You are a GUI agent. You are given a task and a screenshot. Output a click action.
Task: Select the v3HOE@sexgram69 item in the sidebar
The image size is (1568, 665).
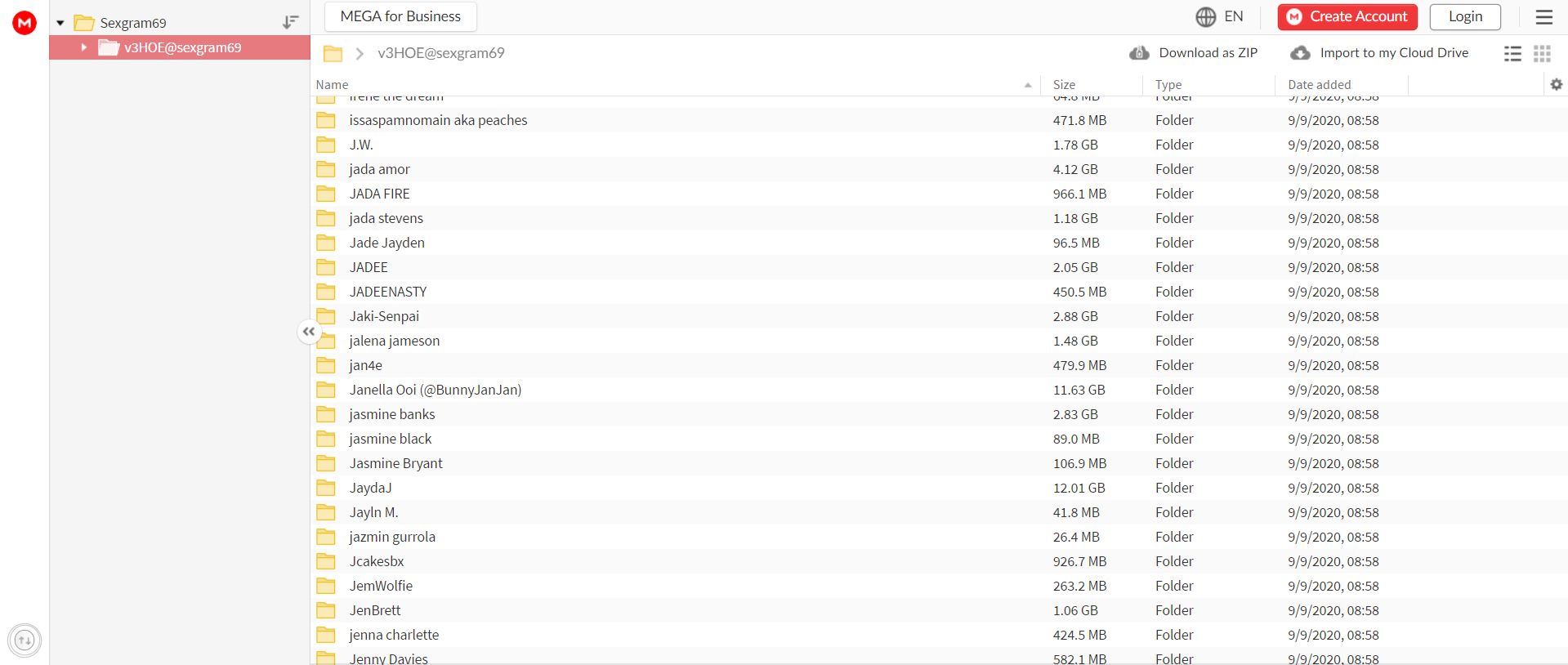pyautogui.click(x=182, y=47)
